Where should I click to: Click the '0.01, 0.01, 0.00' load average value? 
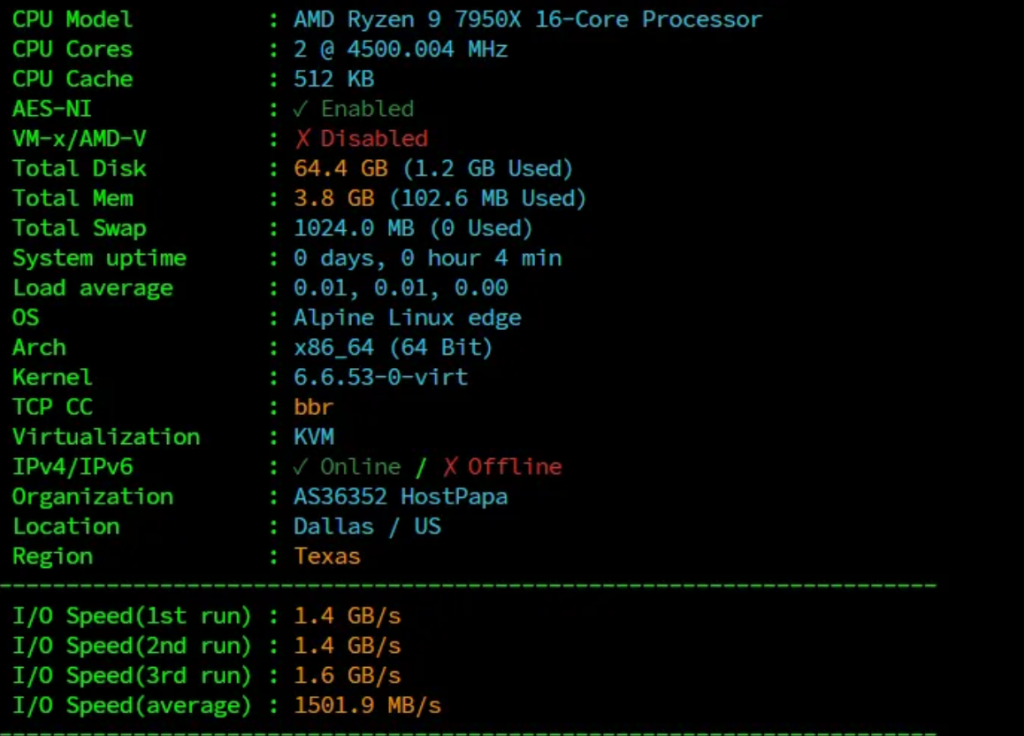[x=400, y=288]
